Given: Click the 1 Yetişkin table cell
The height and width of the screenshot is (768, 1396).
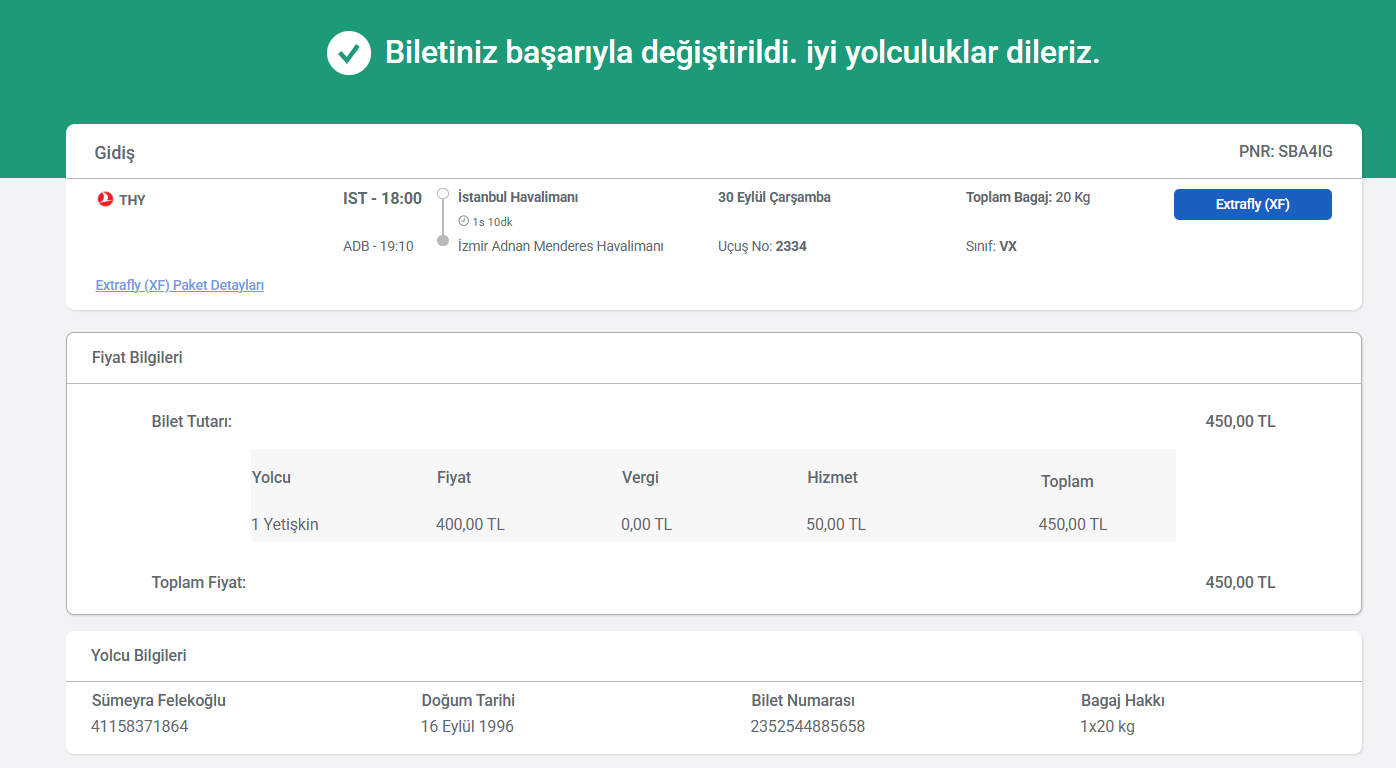Looking at the screenshot, I should (285, 524).
